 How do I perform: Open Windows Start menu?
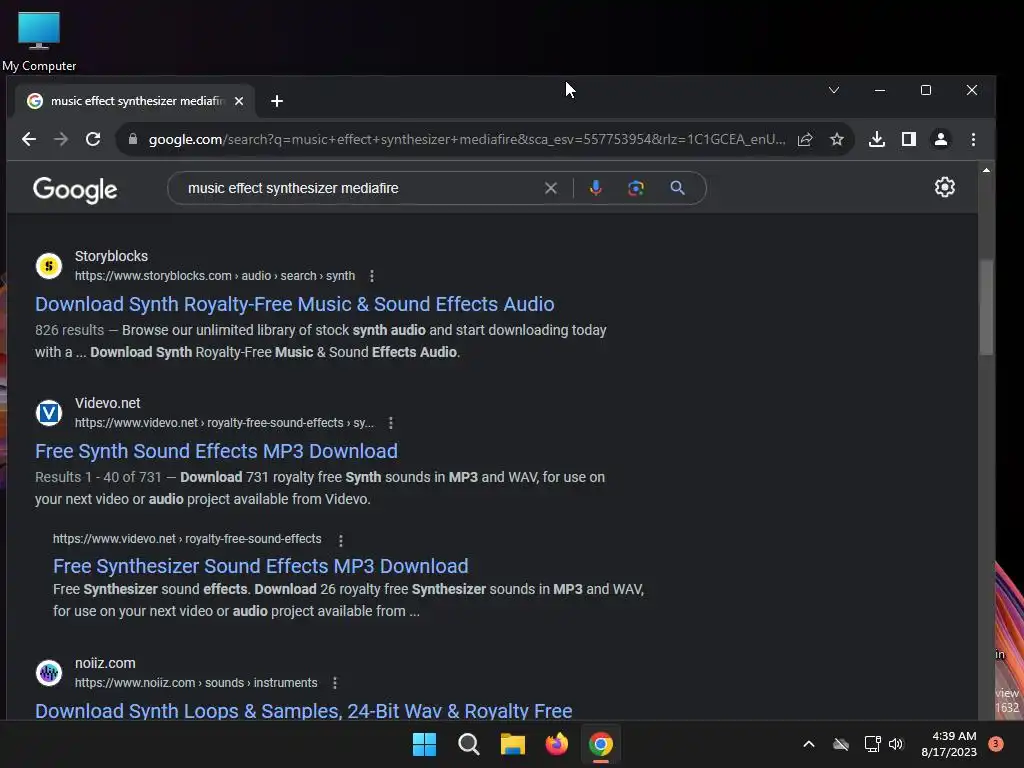424,744
